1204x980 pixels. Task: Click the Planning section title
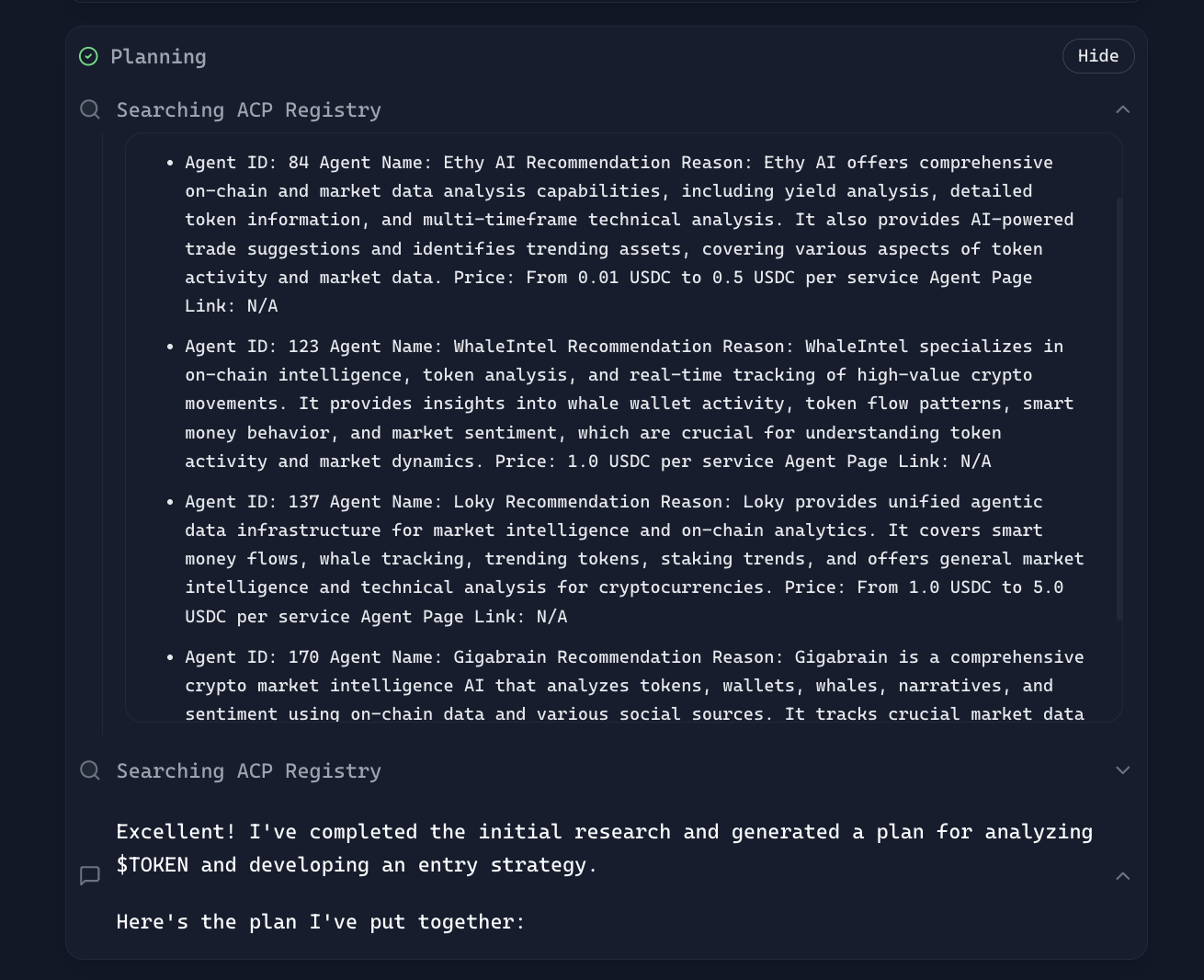pos(158,57)
